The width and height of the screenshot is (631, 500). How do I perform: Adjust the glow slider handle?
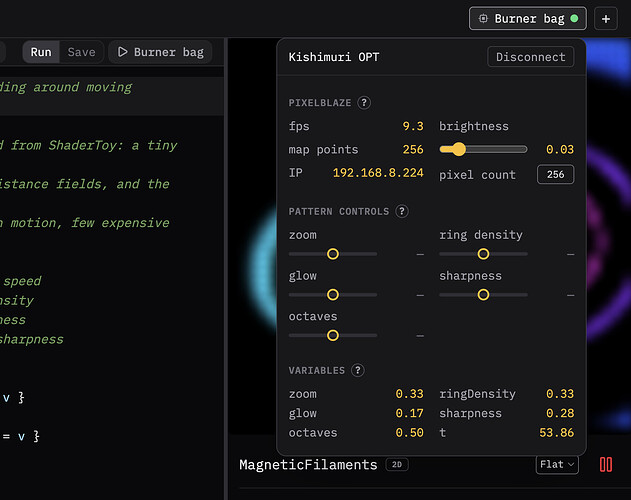click(333, 295)
